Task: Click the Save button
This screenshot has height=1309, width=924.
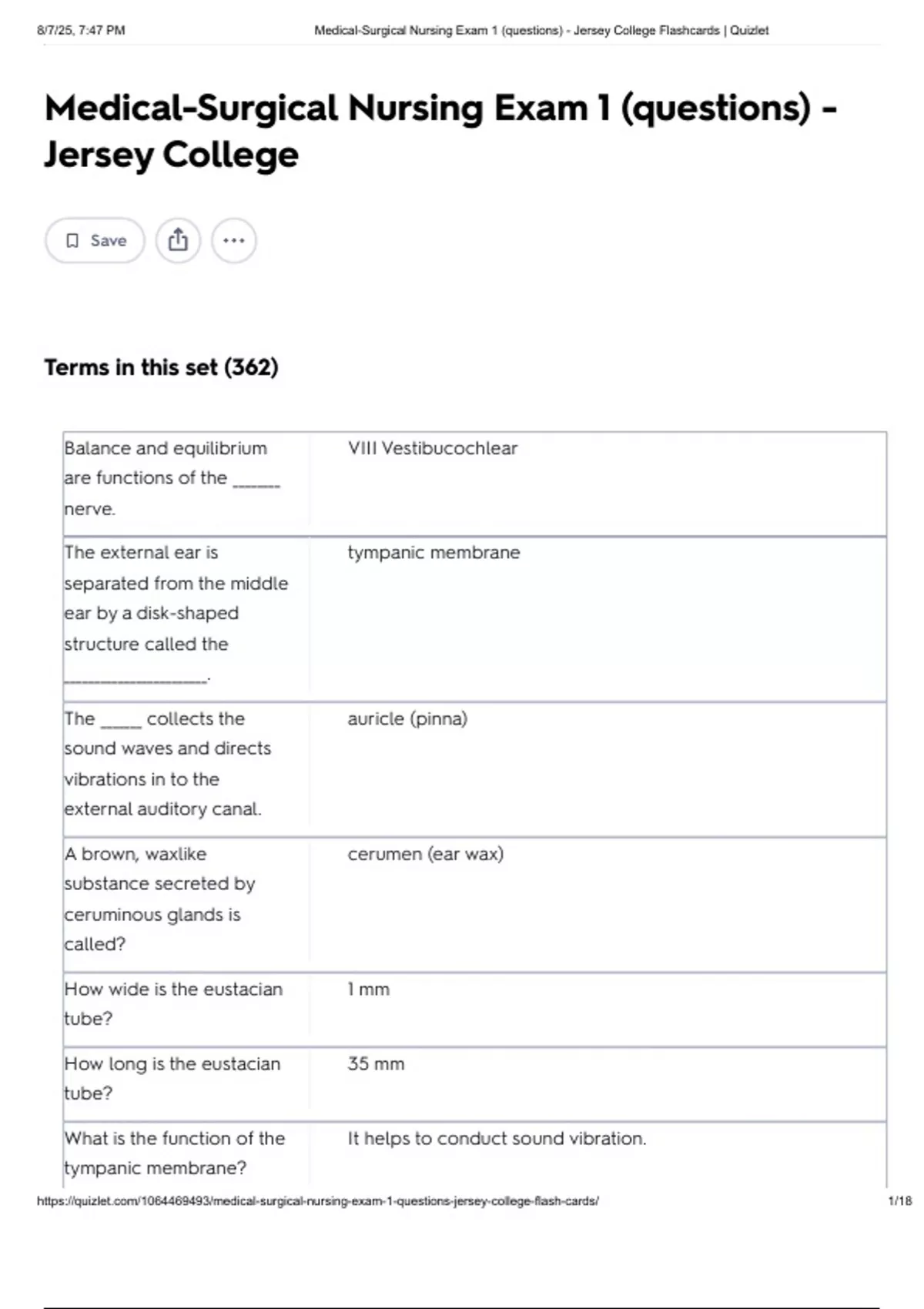Action: click(x=95, y=240)
